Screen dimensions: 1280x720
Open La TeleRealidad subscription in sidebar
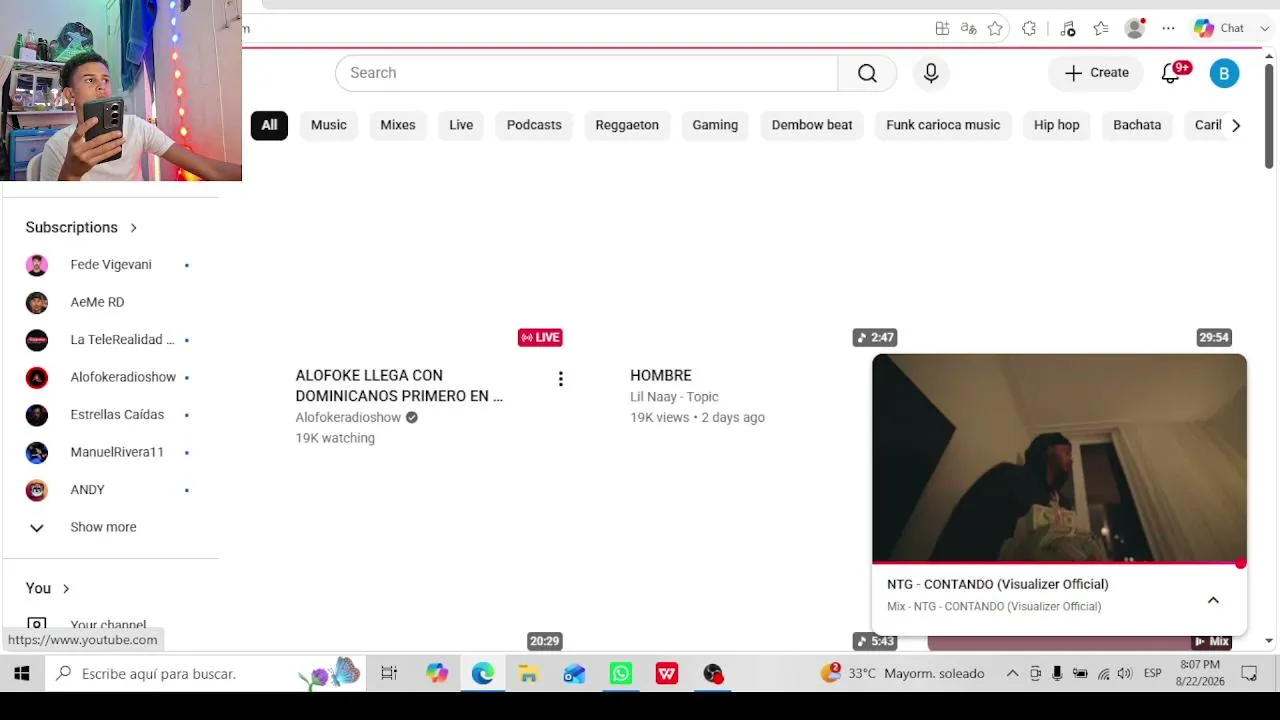click(x=108, y=340)
